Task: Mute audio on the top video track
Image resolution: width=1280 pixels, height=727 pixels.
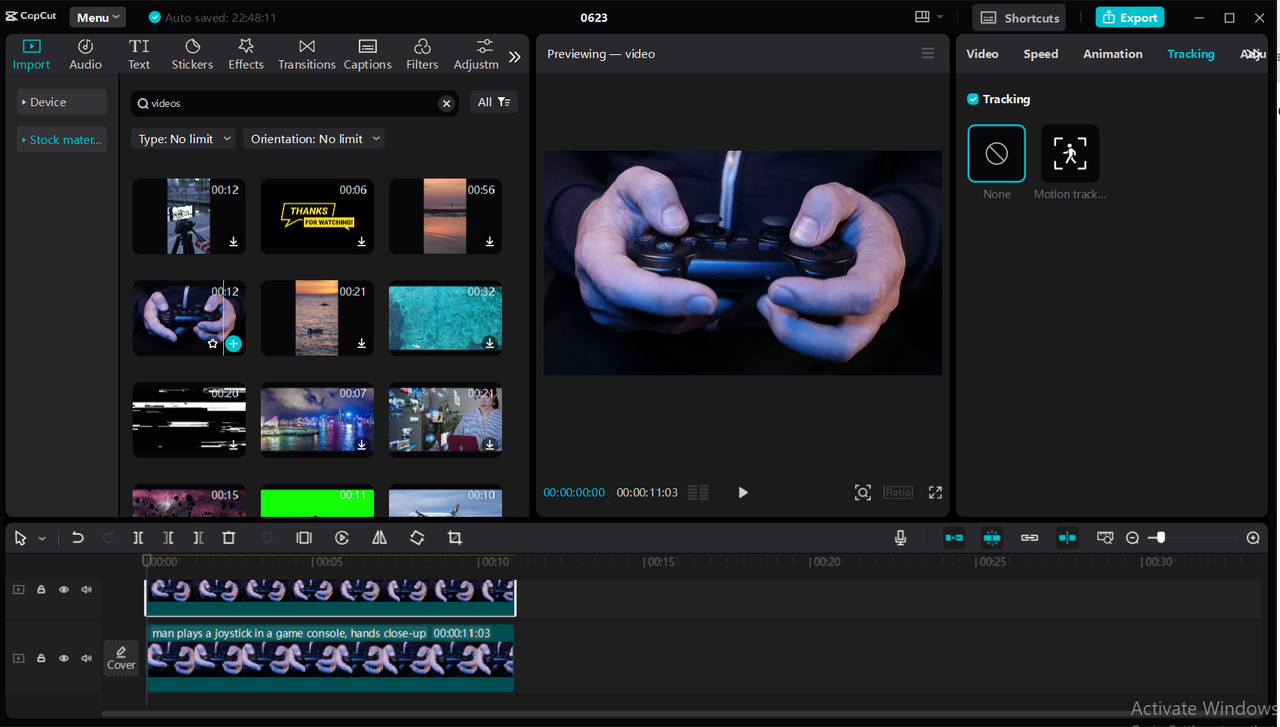Action: [86, 589]
